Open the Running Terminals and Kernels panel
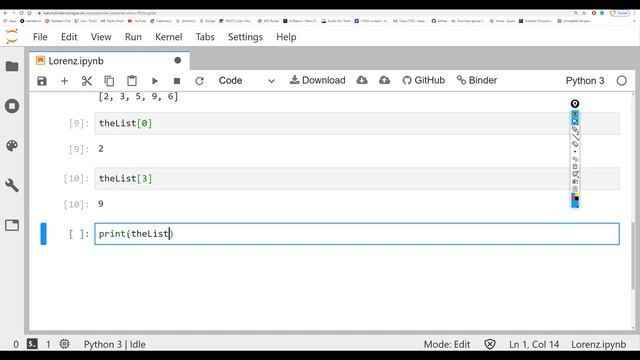Viewport: 640px width, 360px height. [x=12, y=106]
